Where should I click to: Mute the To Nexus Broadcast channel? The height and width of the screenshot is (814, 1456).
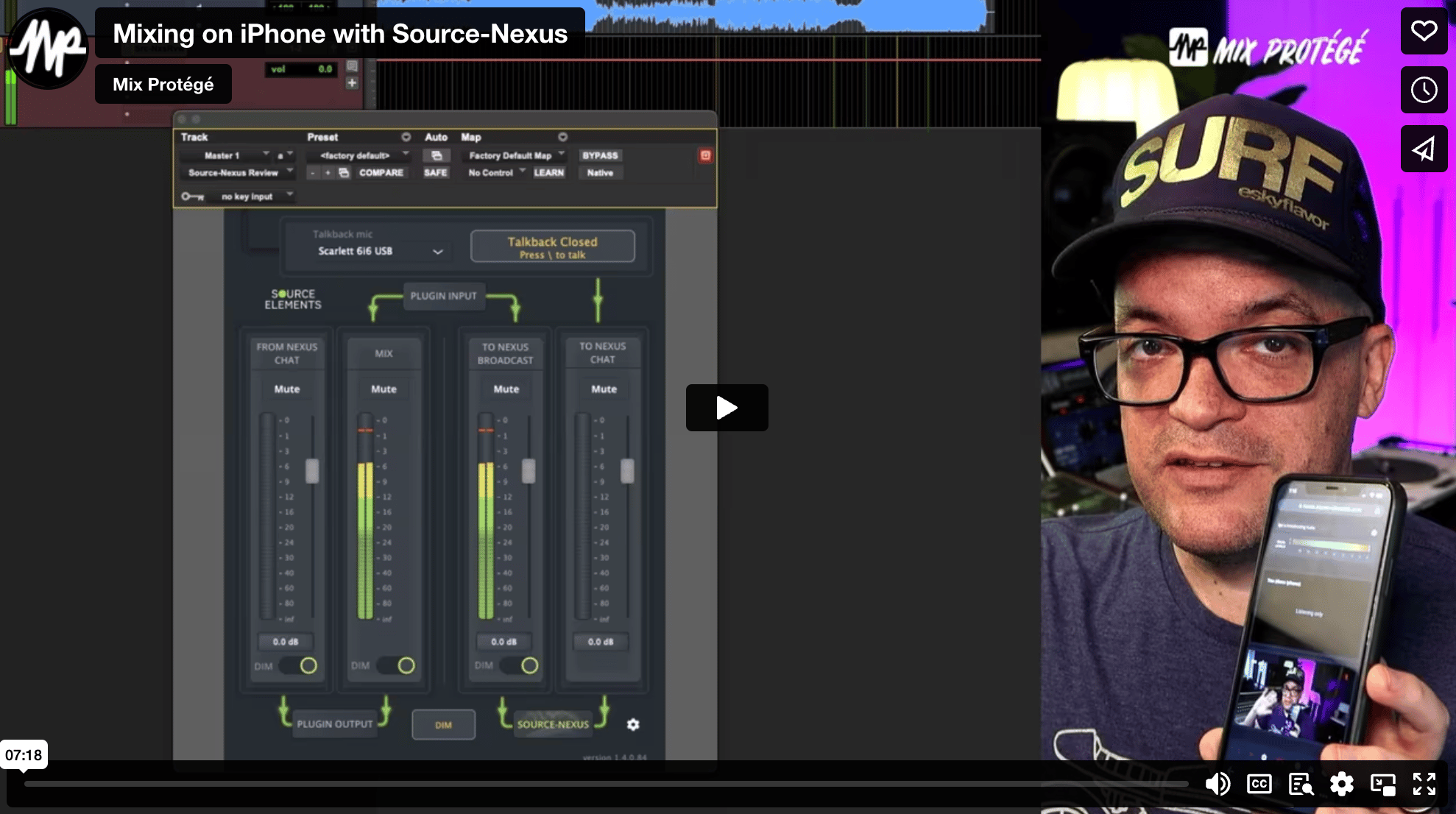(506, 389)
